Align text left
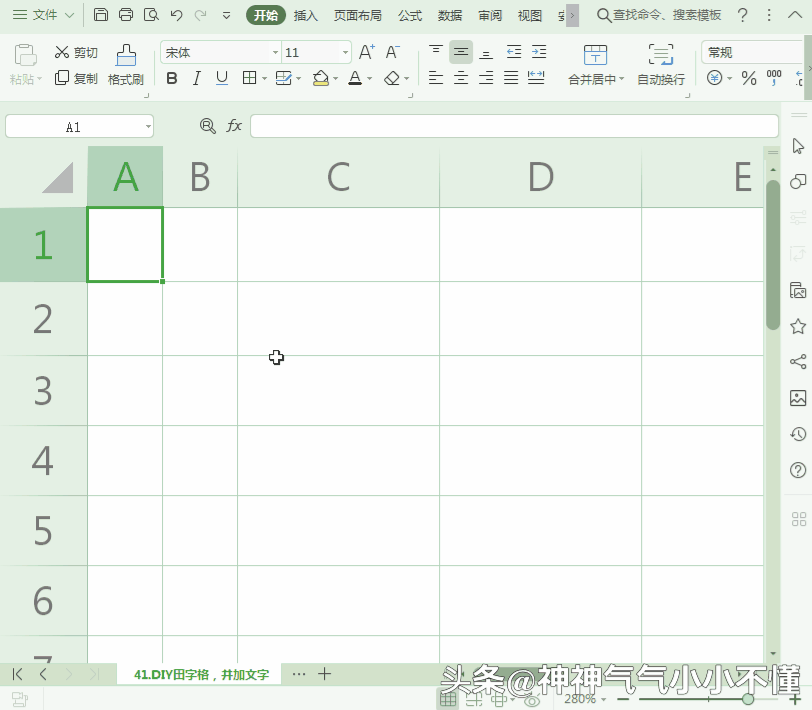This screenshot has width=812, height=710. (x=436, y=78)
